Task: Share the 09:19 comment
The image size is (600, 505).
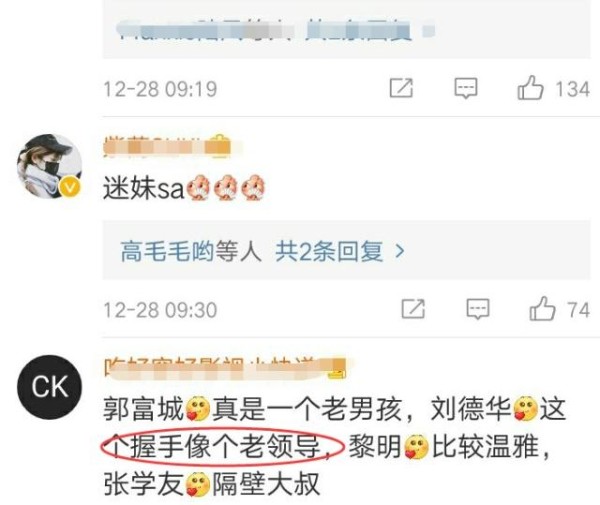Action: (401, 88)
